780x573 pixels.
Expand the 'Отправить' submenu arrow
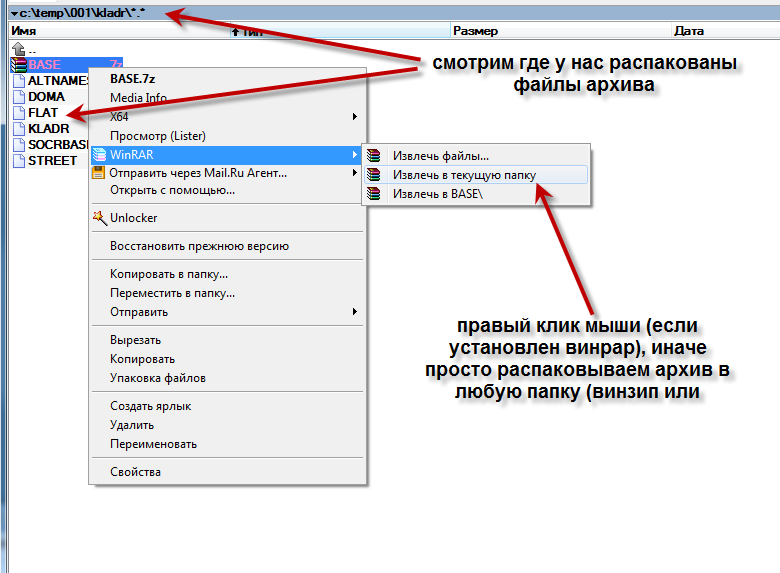(x=354, y=312)
